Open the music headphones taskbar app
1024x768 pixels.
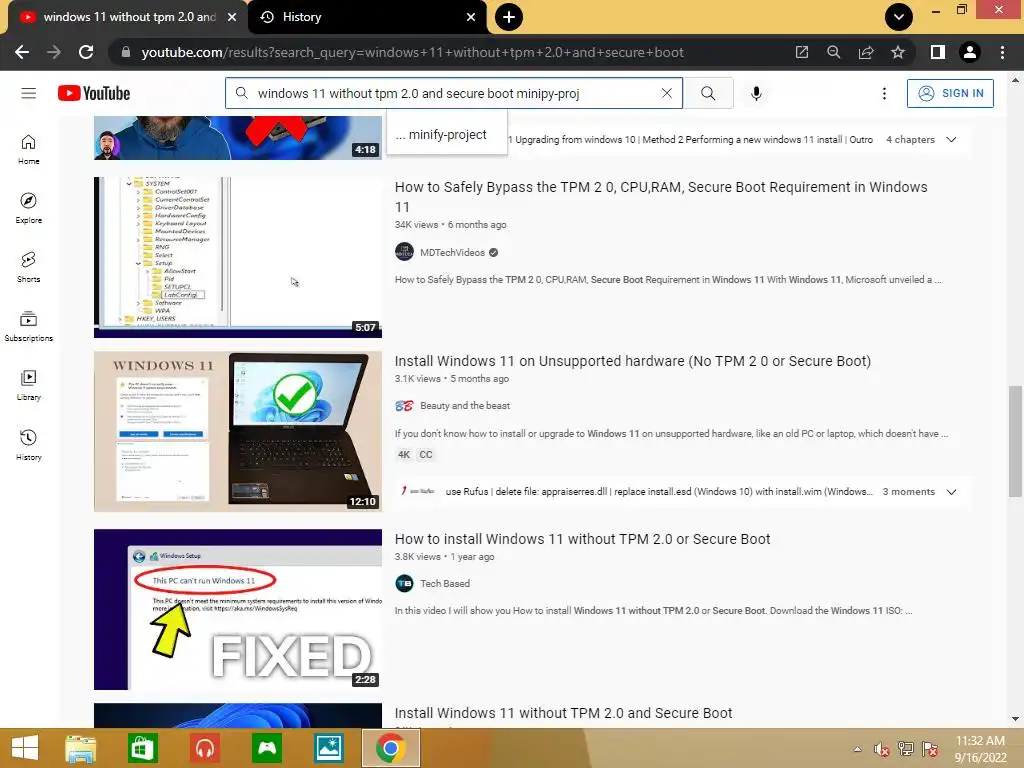[205, 748]
